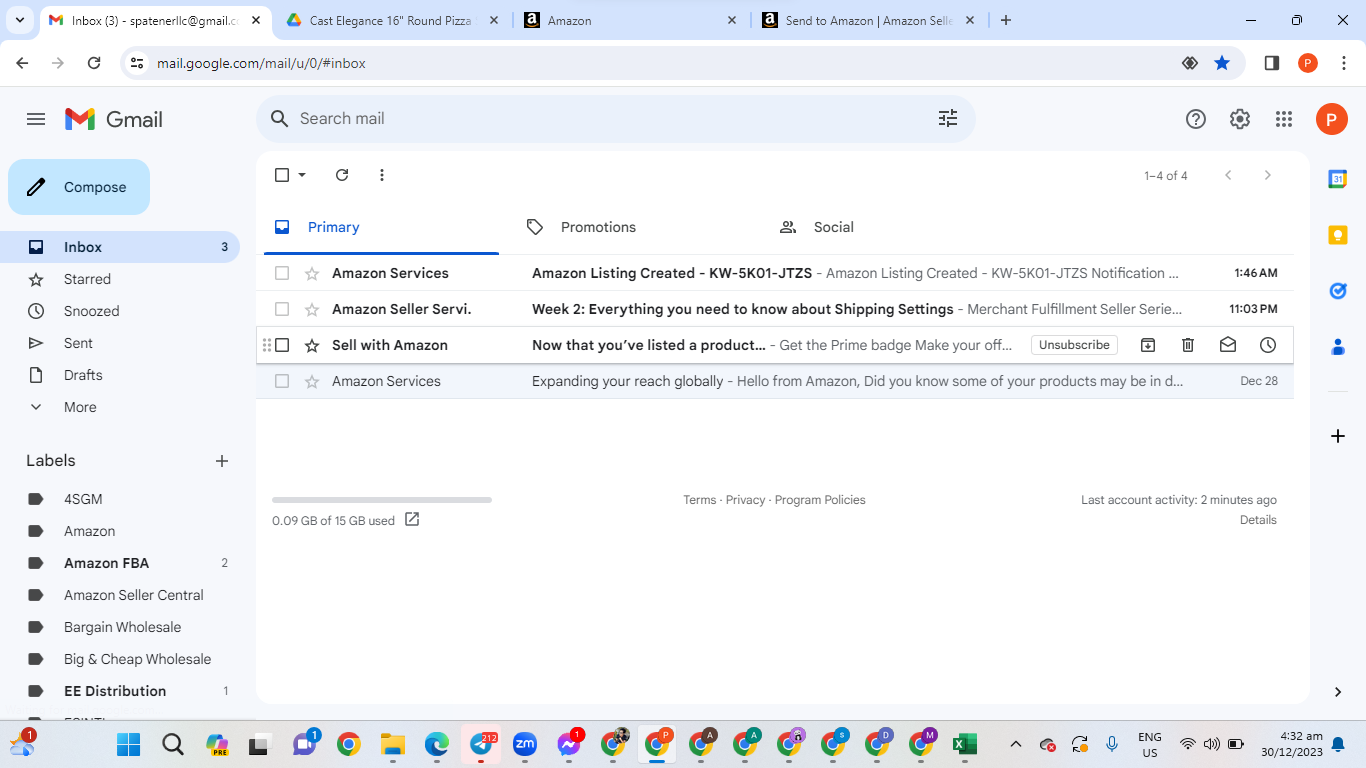Open the Gmail main menu hamburger icon

36,119
